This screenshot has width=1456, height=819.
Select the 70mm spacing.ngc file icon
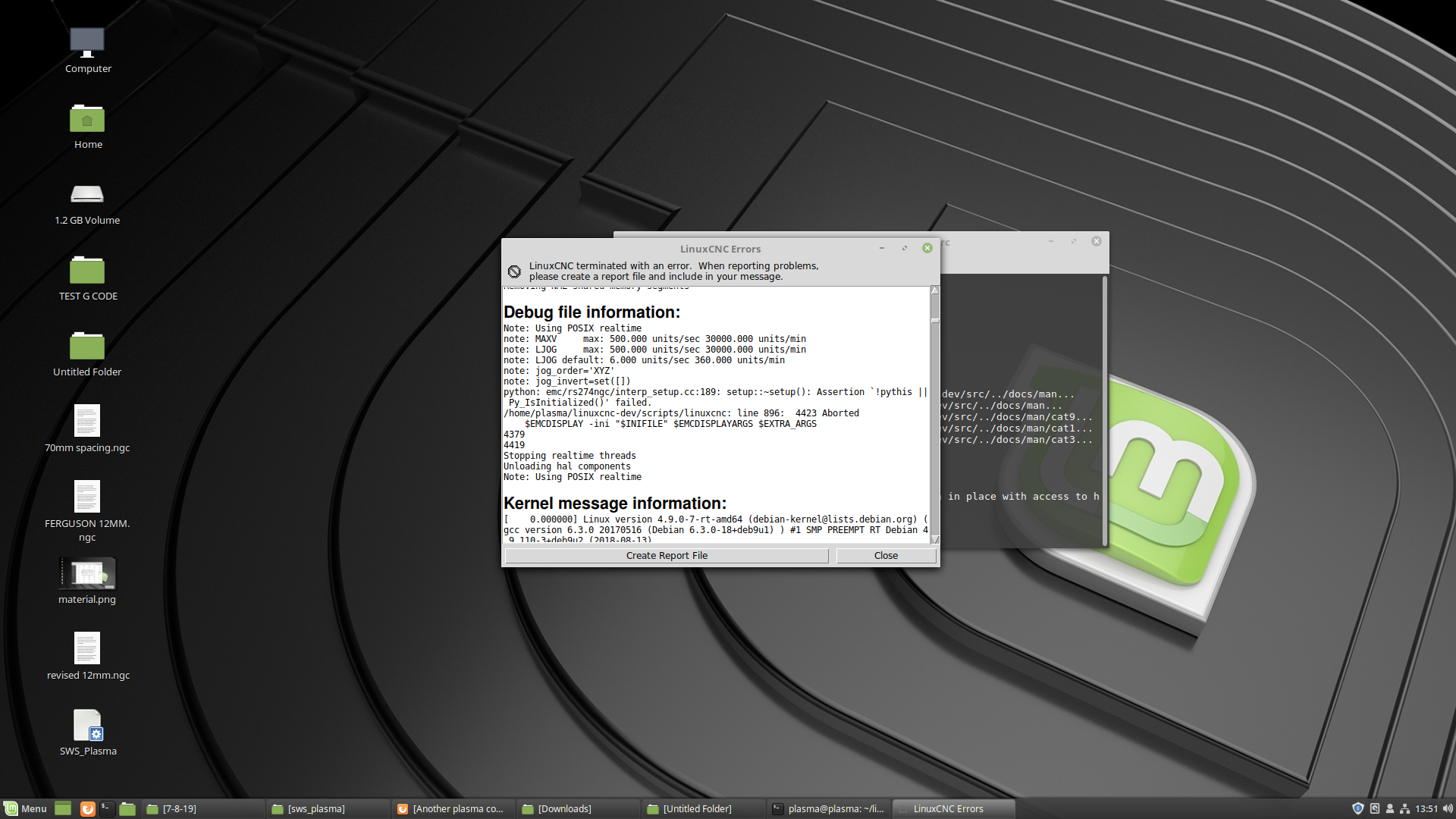click(87, 421)
